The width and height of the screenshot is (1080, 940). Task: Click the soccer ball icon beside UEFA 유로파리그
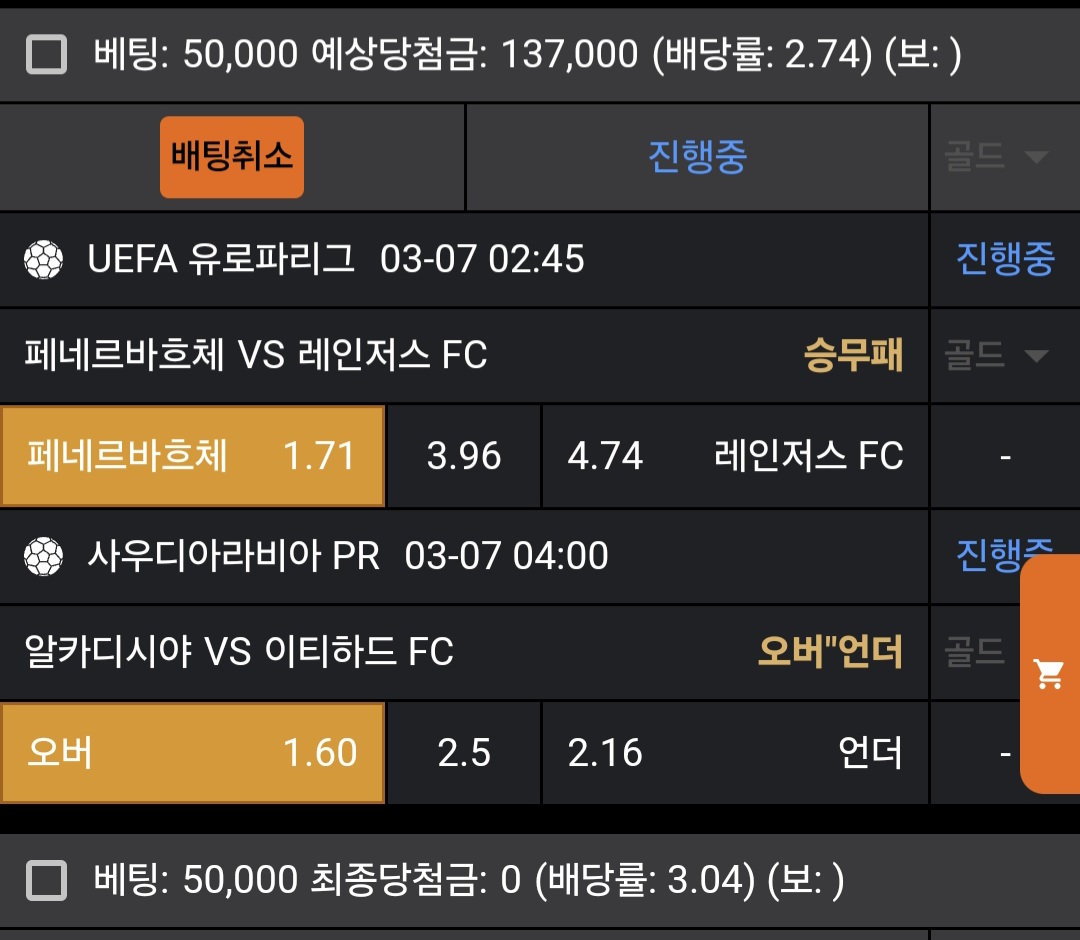click(x=44, y=260)
